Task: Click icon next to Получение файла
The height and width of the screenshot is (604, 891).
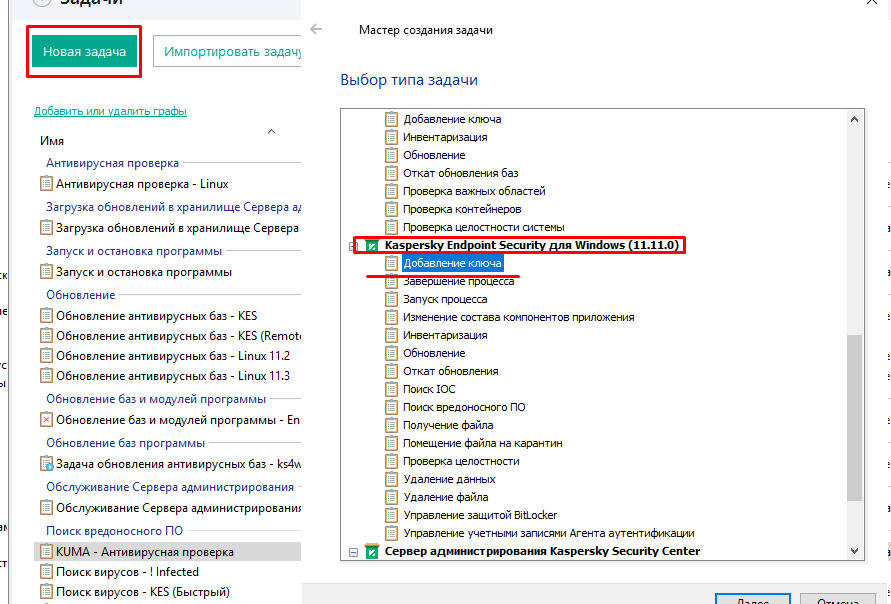Action: click(x=391, y=425)
